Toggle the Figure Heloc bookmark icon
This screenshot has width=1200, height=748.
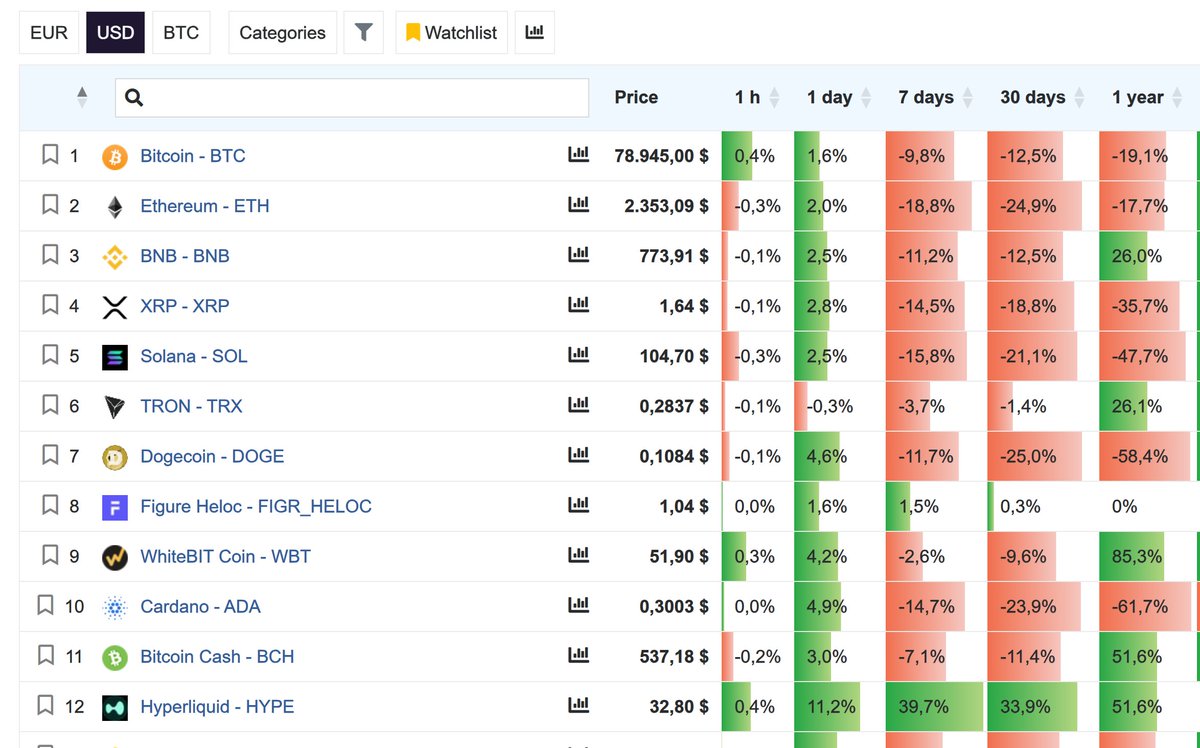[50, 505]
